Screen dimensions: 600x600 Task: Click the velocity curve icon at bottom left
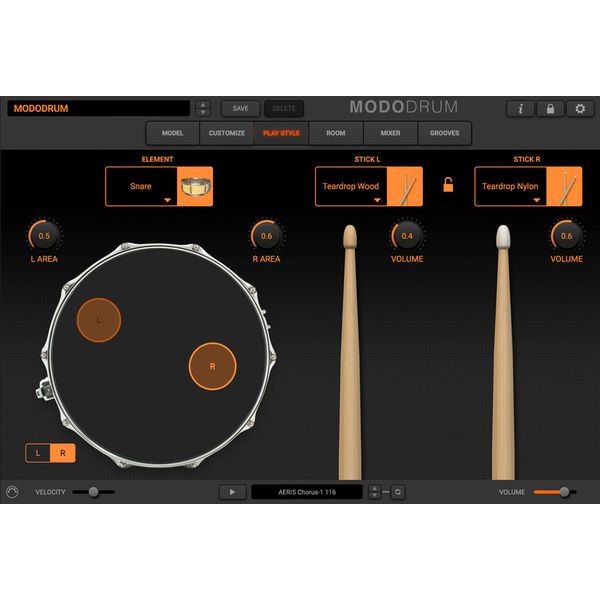point(12,492)
